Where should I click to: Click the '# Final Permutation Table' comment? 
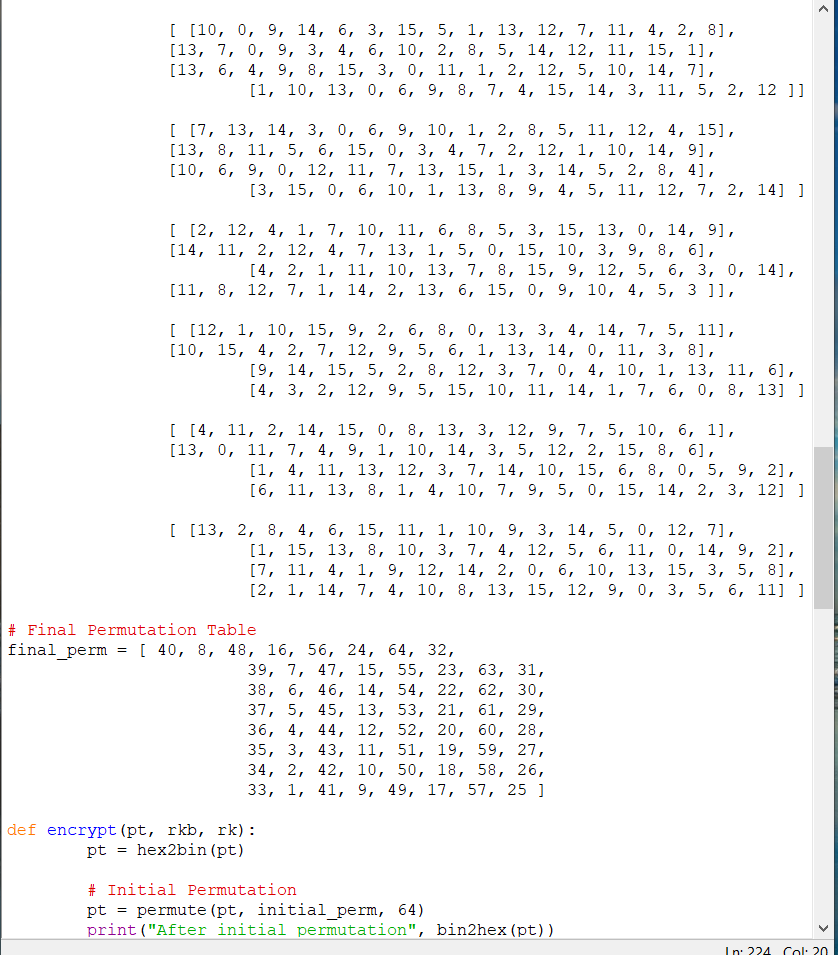pos(132,630)
